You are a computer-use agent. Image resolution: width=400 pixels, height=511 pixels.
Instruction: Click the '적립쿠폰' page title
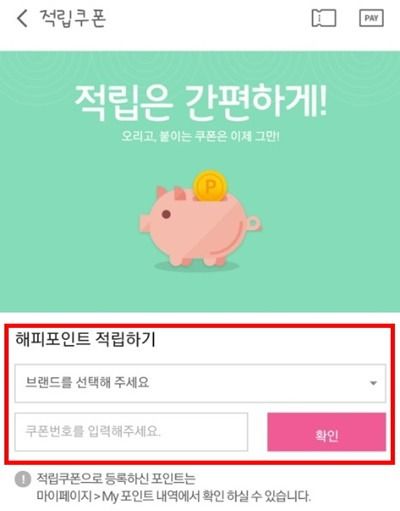[73, 18]
